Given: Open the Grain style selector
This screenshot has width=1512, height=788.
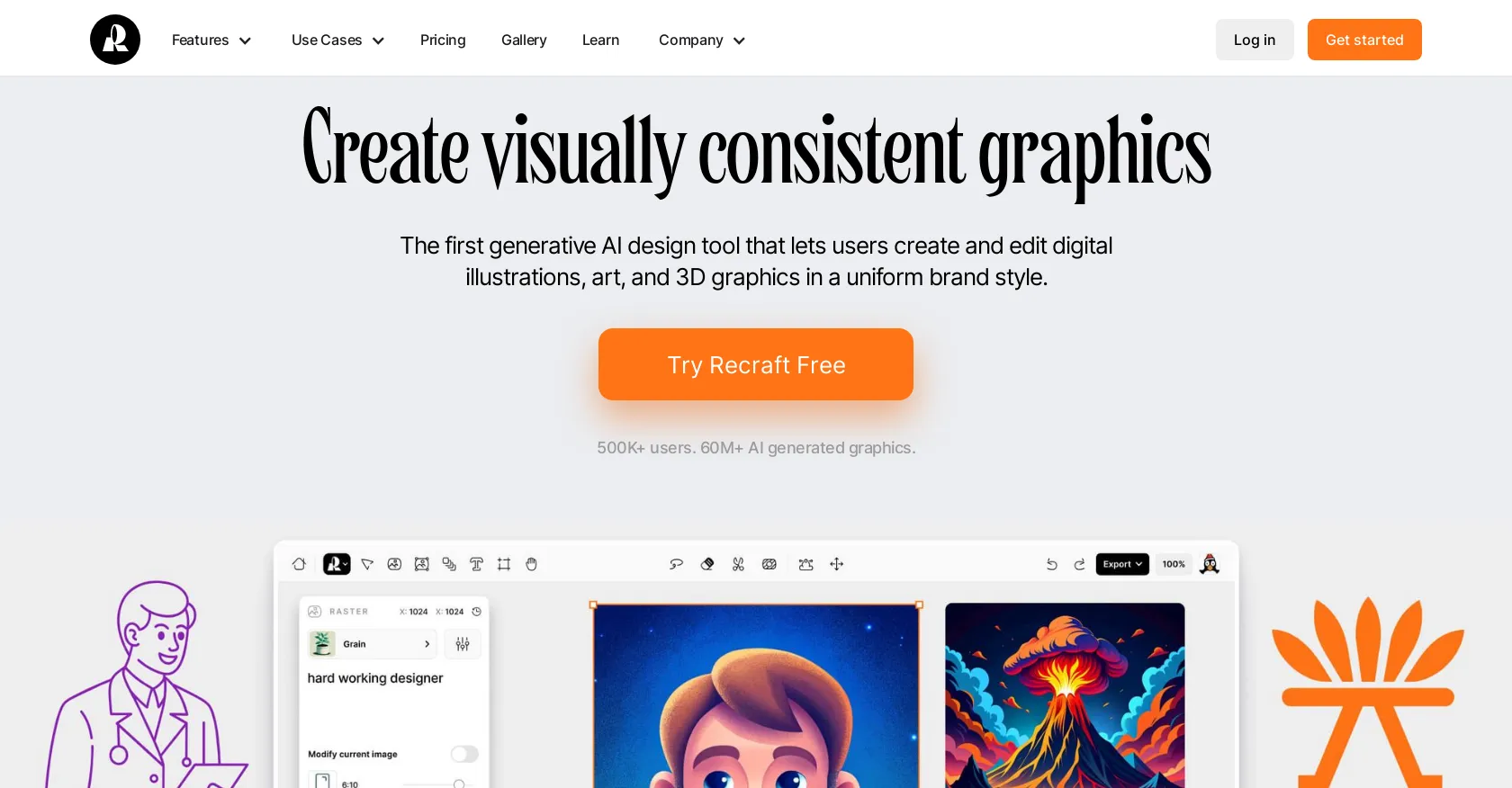Looking at the screenshot, I should (x=373, y=644).
